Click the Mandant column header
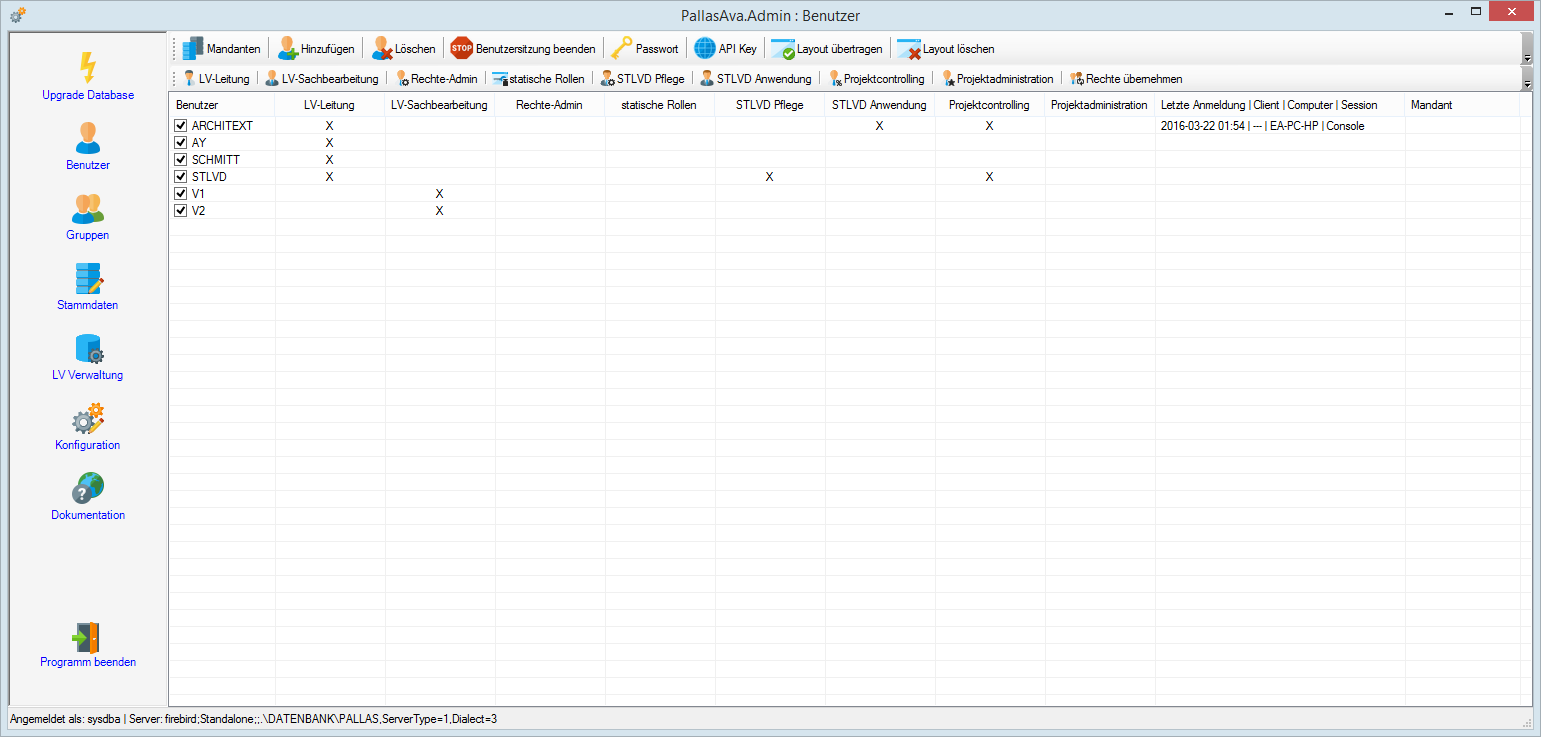This screenshot has width=1541, height=737. (x=1462, y=105)
